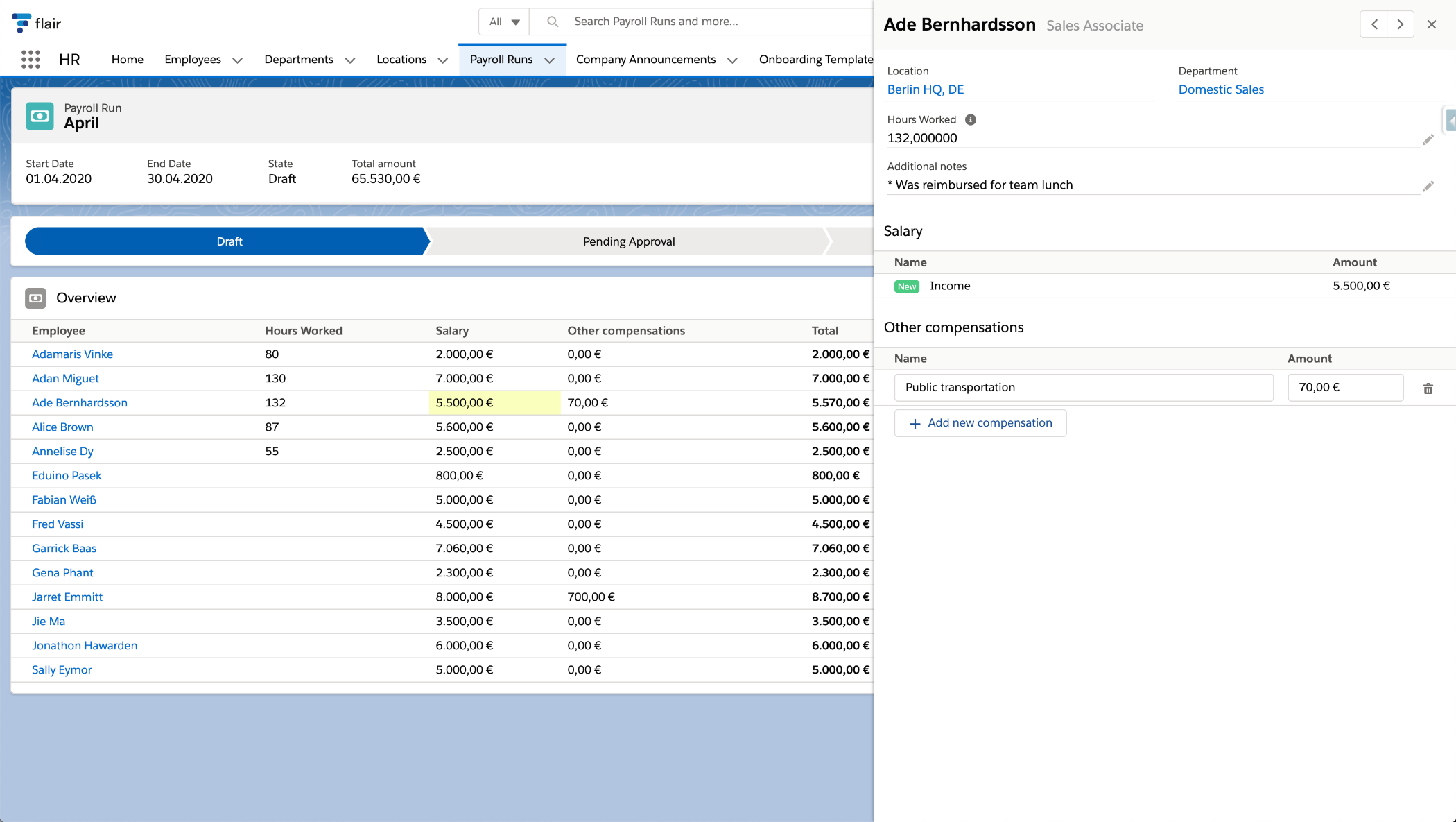Click the info icon next to Hours Worked
1456x822 pixels.
(970, 119)
